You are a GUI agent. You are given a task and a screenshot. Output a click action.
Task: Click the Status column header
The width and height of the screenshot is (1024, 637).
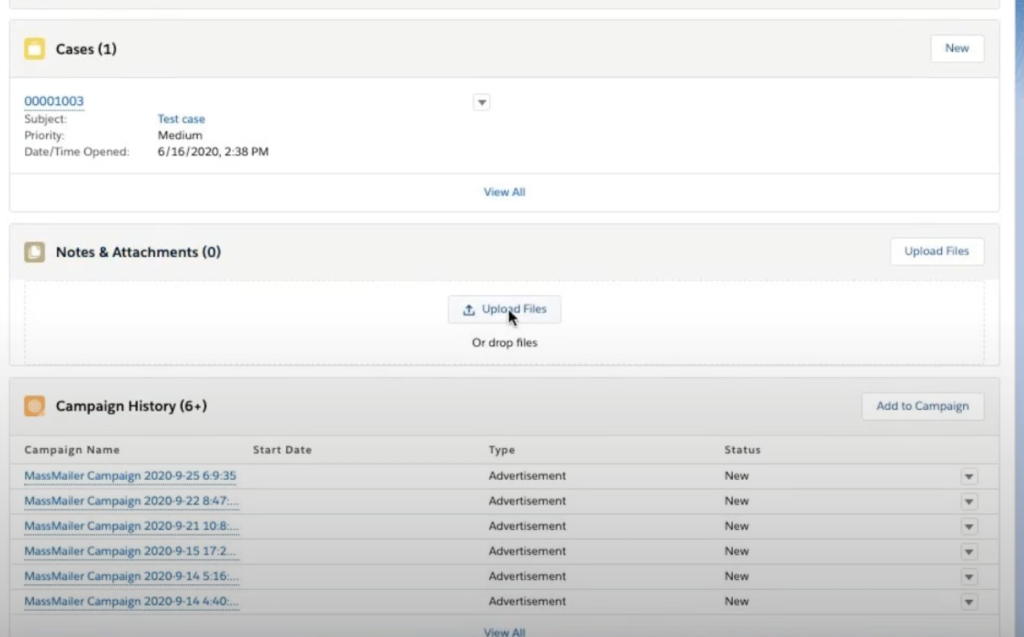743,450
